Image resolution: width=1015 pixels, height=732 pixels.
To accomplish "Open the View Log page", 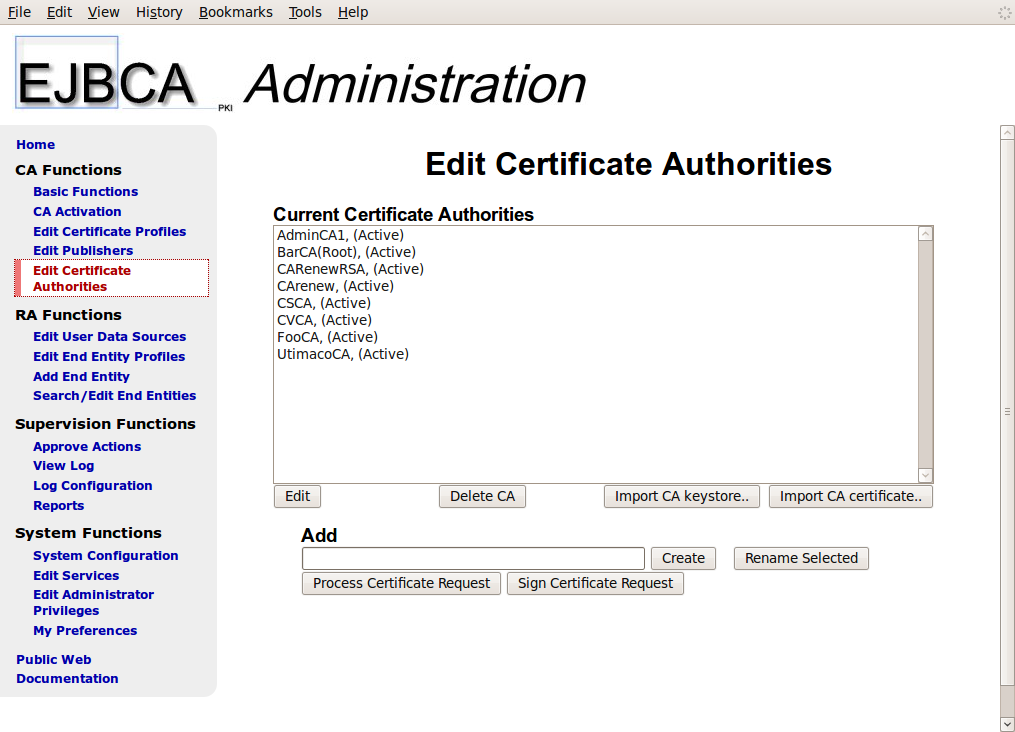I will [x=63, y=466].
